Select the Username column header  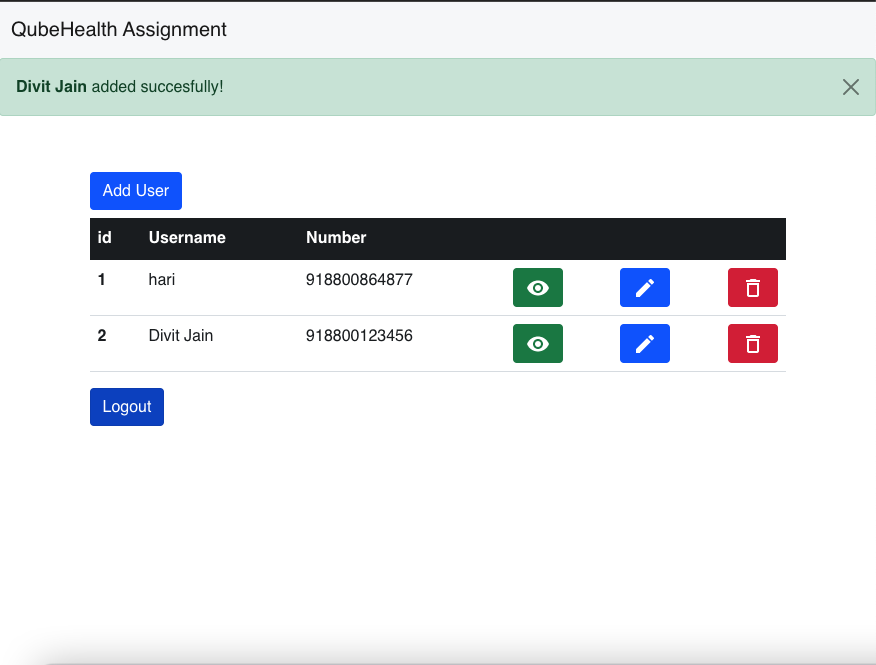coord(187,238)
